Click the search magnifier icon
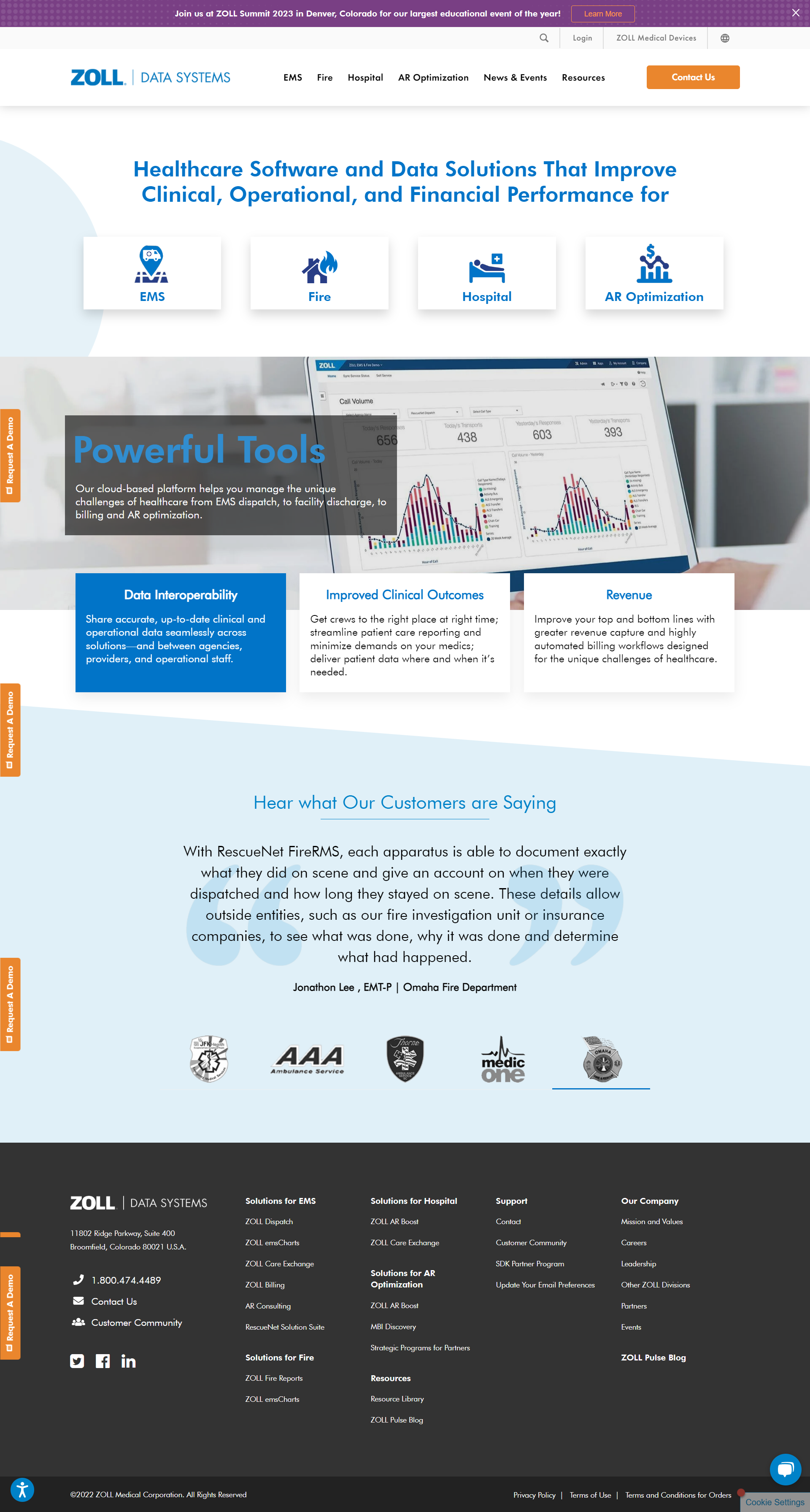The height and width of the screenshot is (1512, 810). [544, 37]
